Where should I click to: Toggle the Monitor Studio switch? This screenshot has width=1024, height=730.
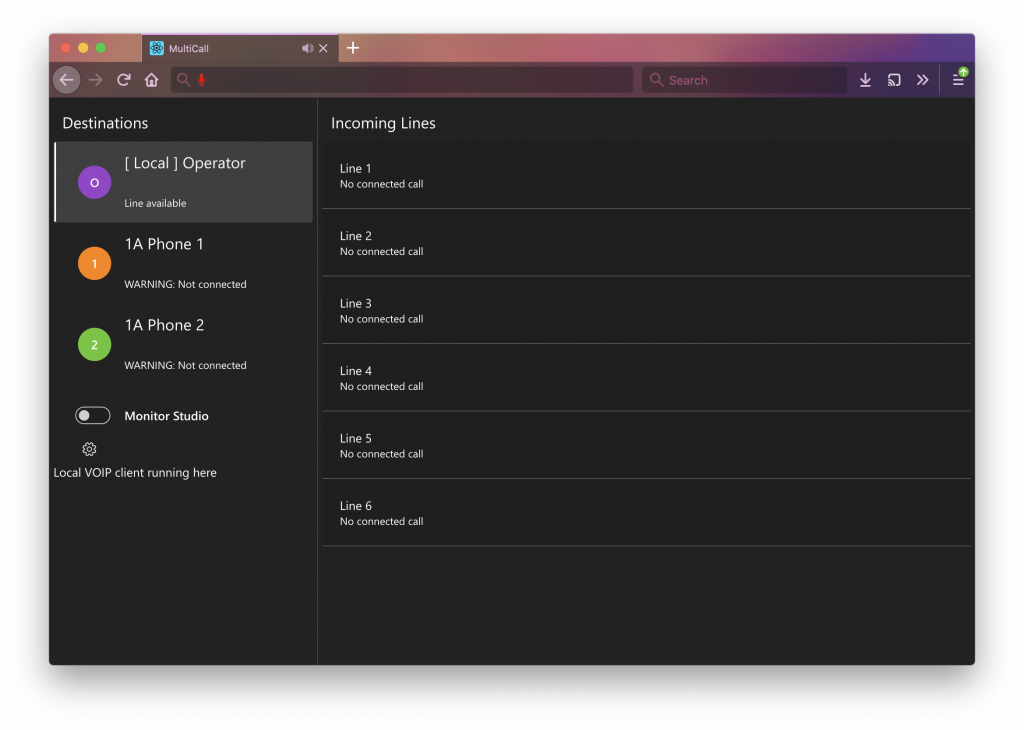click(93, 415)
